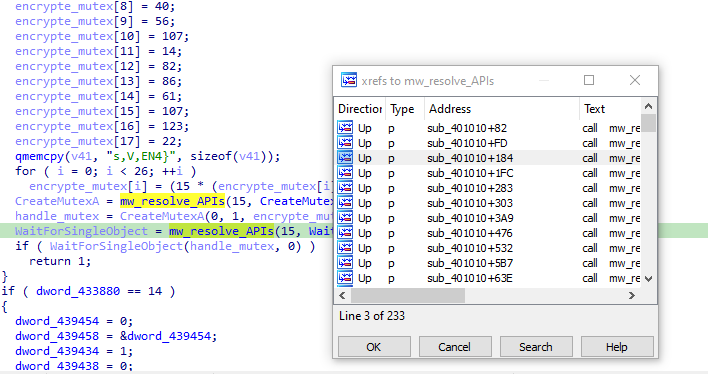Select address sub_401010+82 in xref list
The image size is (708, 374).
(x=467, y=128)
